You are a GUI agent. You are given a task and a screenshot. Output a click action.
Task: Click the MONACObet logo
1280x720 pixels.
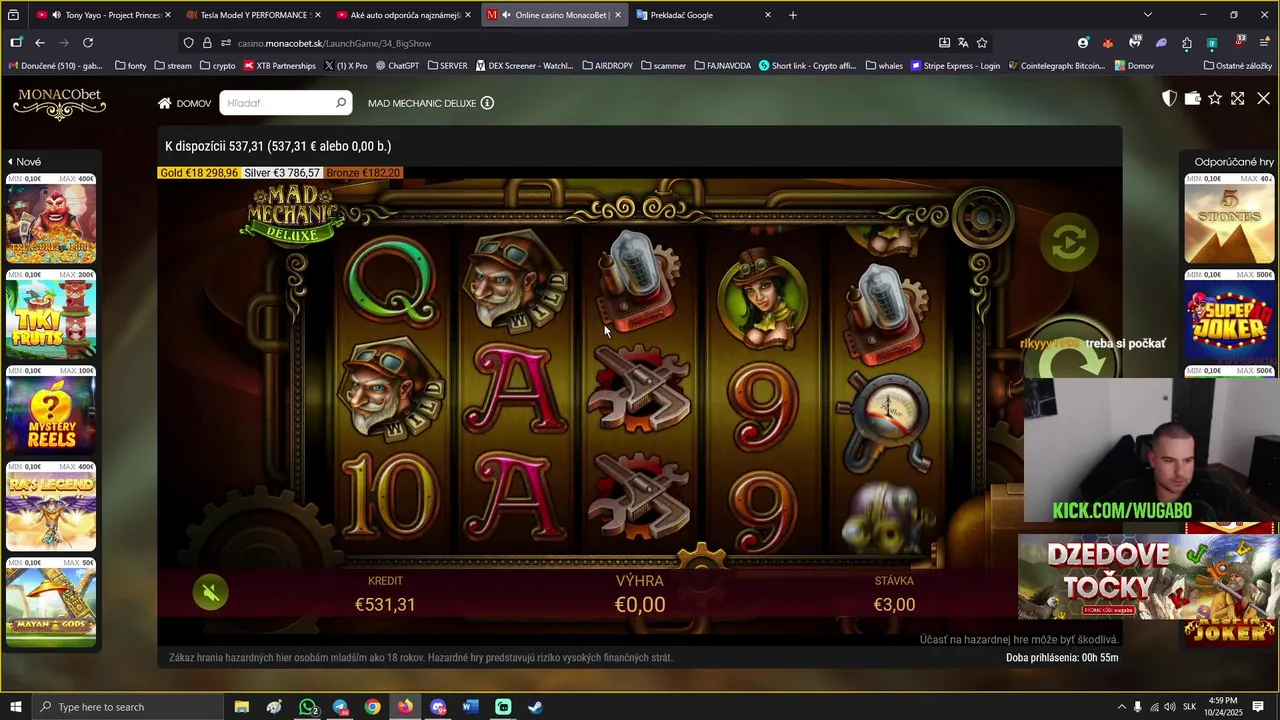[x=59, y=103]
